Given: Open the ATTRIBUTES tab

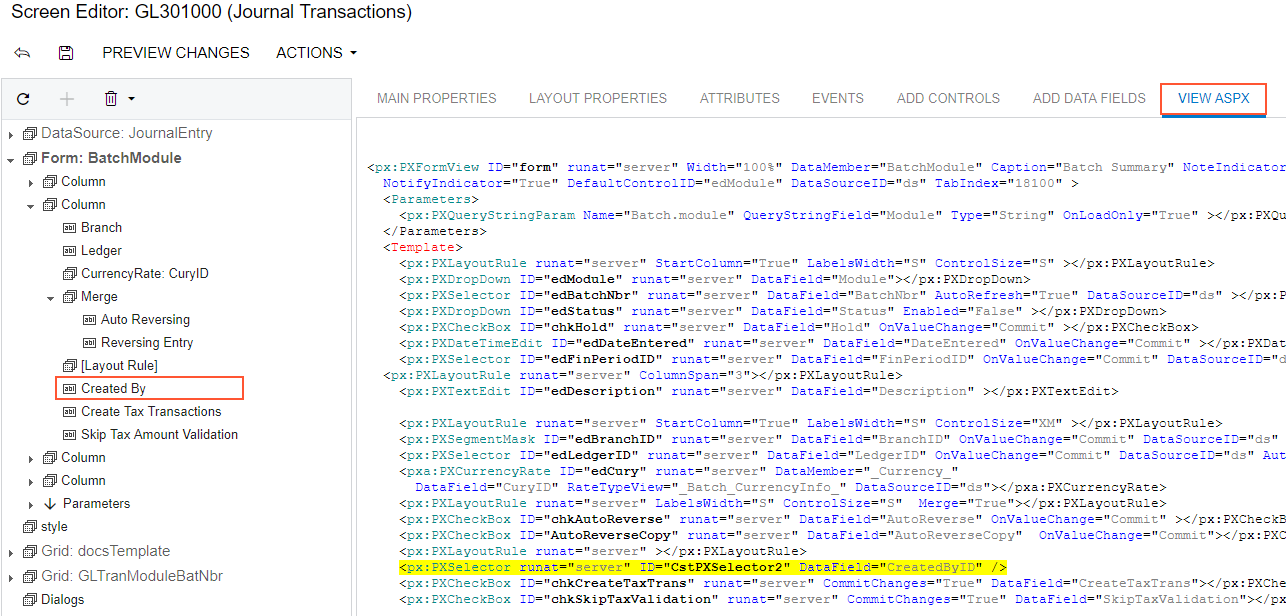Looking at the screenshot, I should click(x=740, y=98).
